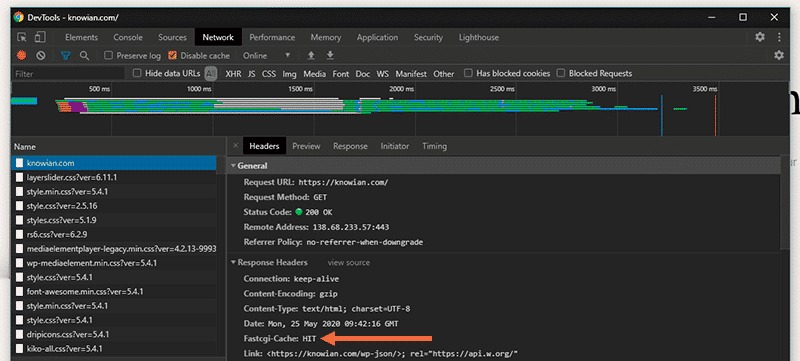Collapse the General section
Viewport: 800px width, 361px height.
(233, 166)
